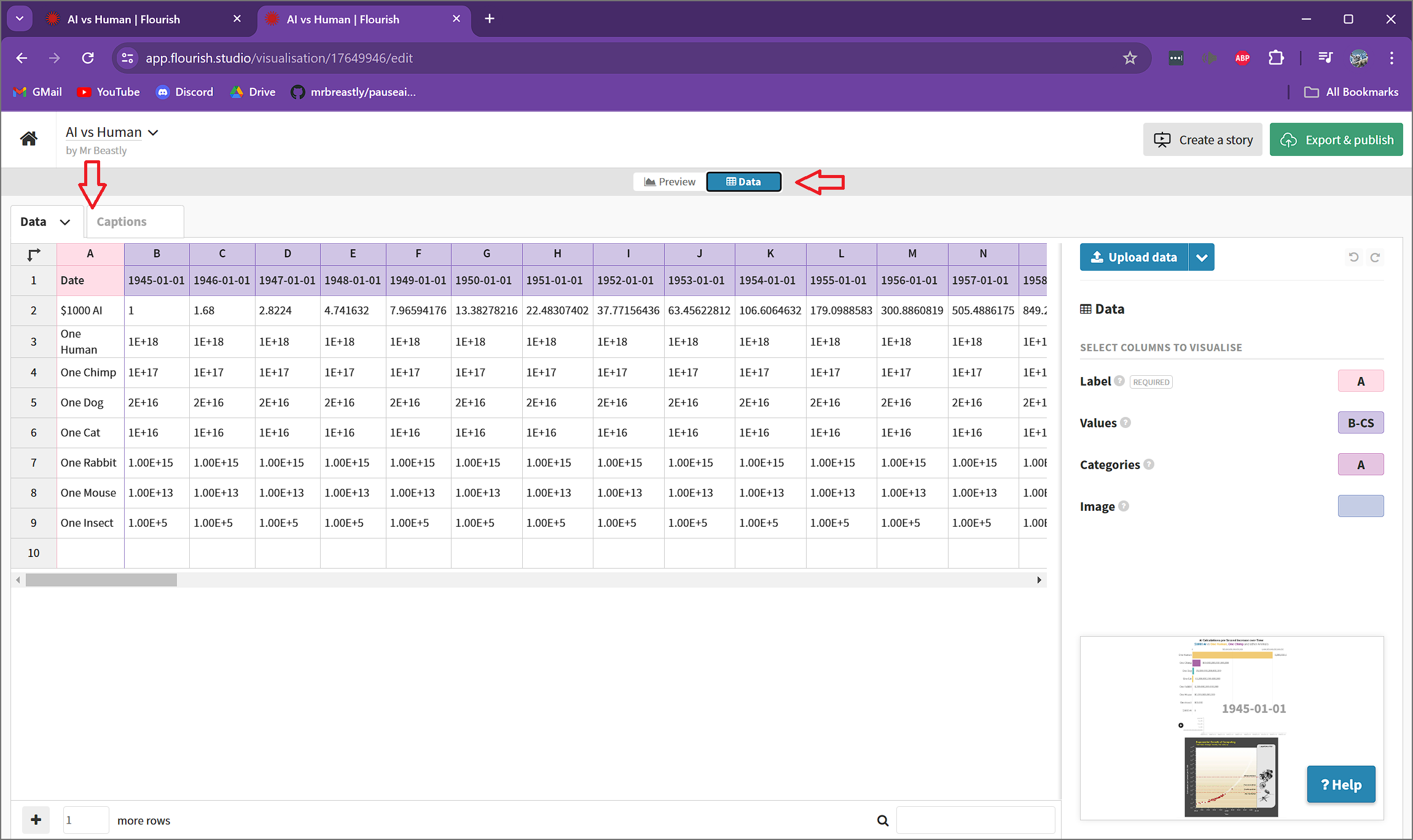Redo the last data change
Image resolution: width=1413 pixels, height=840 pixels.
click(x=1376, y=257)
